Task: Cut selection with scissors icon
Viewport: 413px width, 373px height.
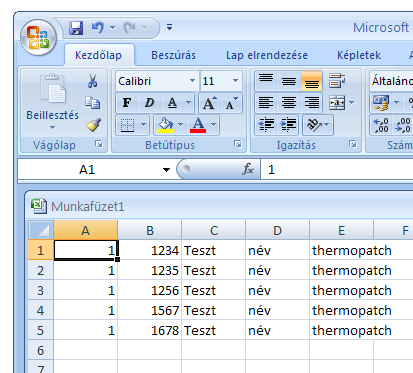Action: pos(92,81)
